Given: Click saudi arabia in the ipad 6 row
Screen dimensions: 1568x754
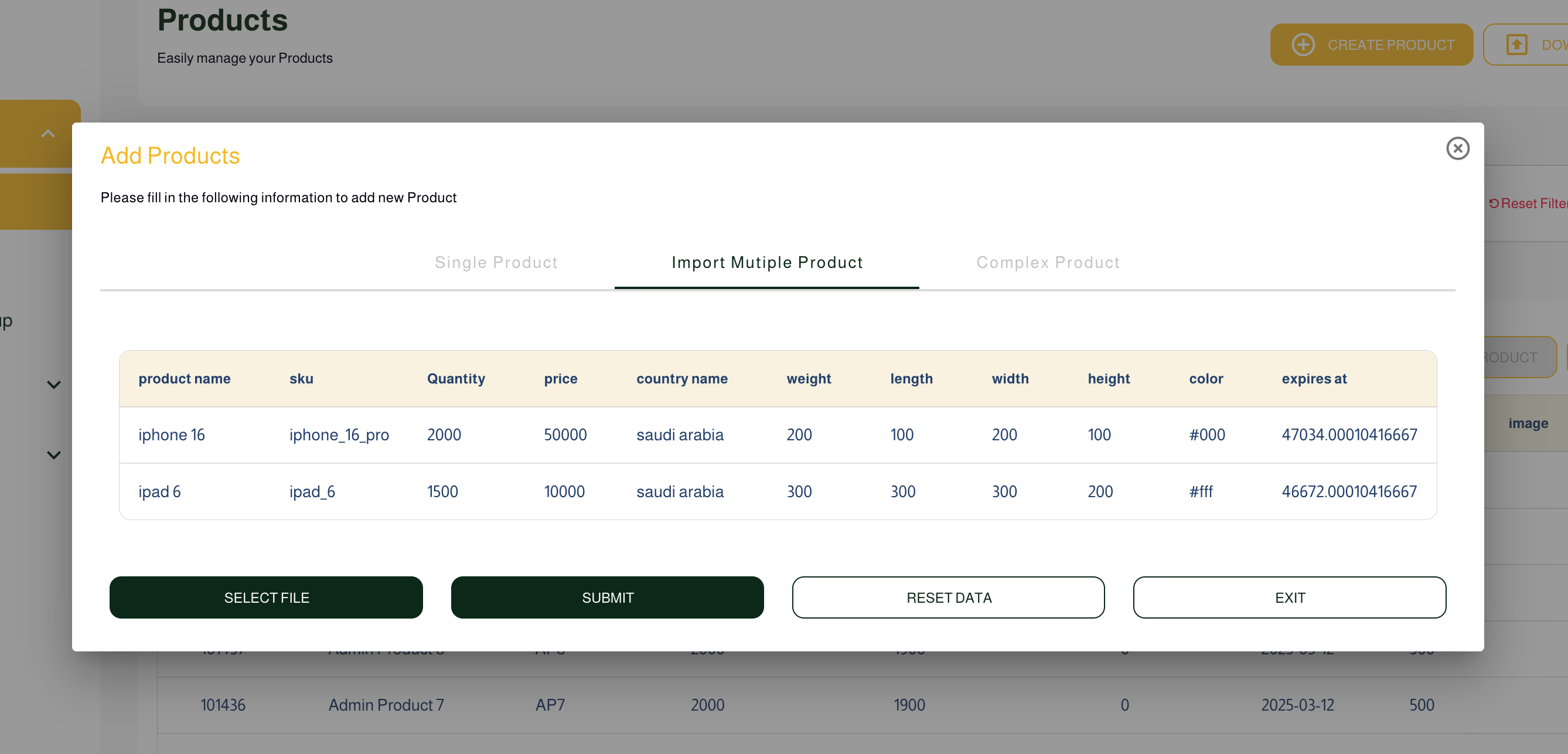Looking at the screenshot, I should (680, 491).
